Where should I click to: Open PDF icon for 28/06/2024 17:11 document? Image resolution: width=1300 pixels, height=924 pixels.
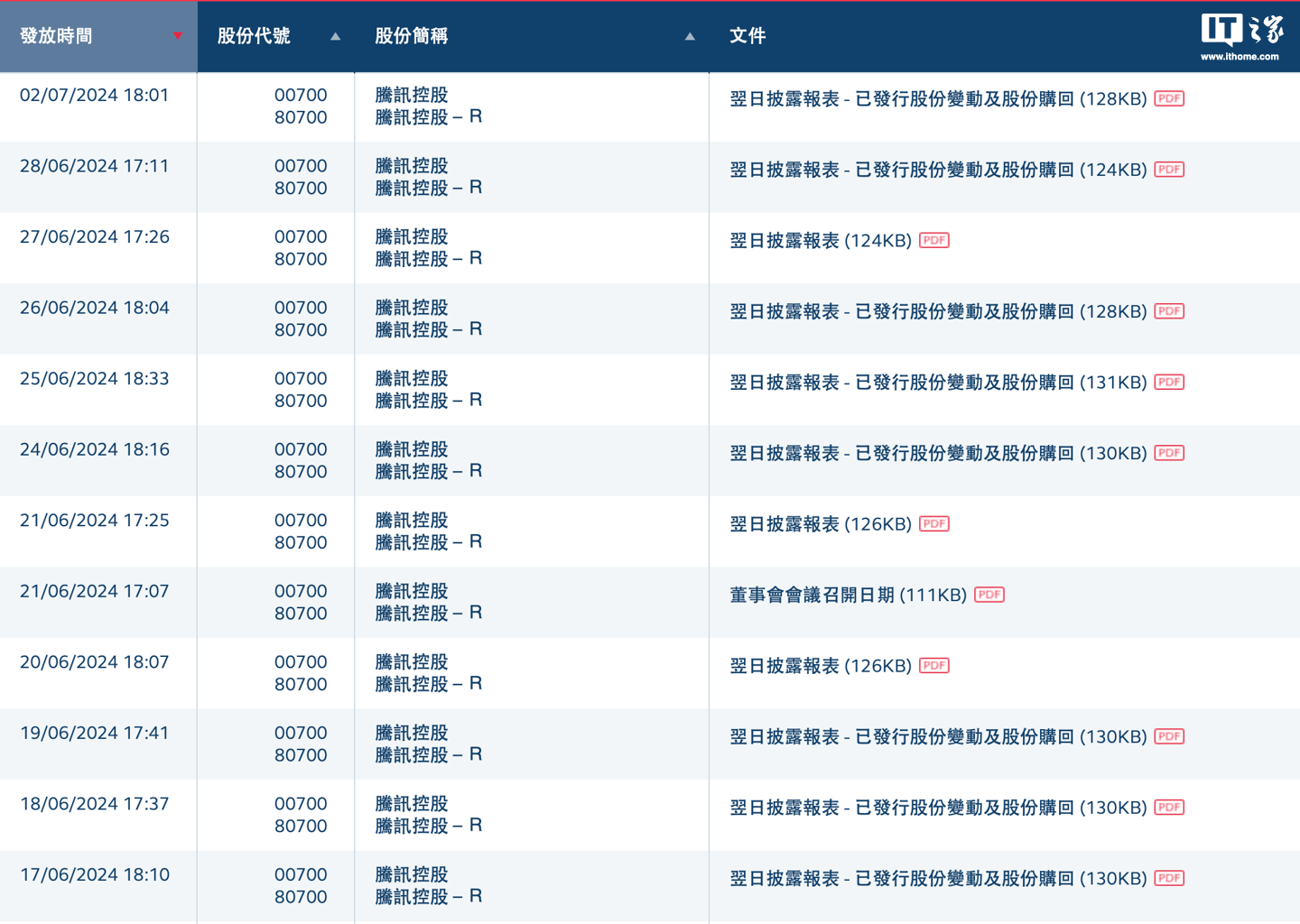(x=1169, y=170)
